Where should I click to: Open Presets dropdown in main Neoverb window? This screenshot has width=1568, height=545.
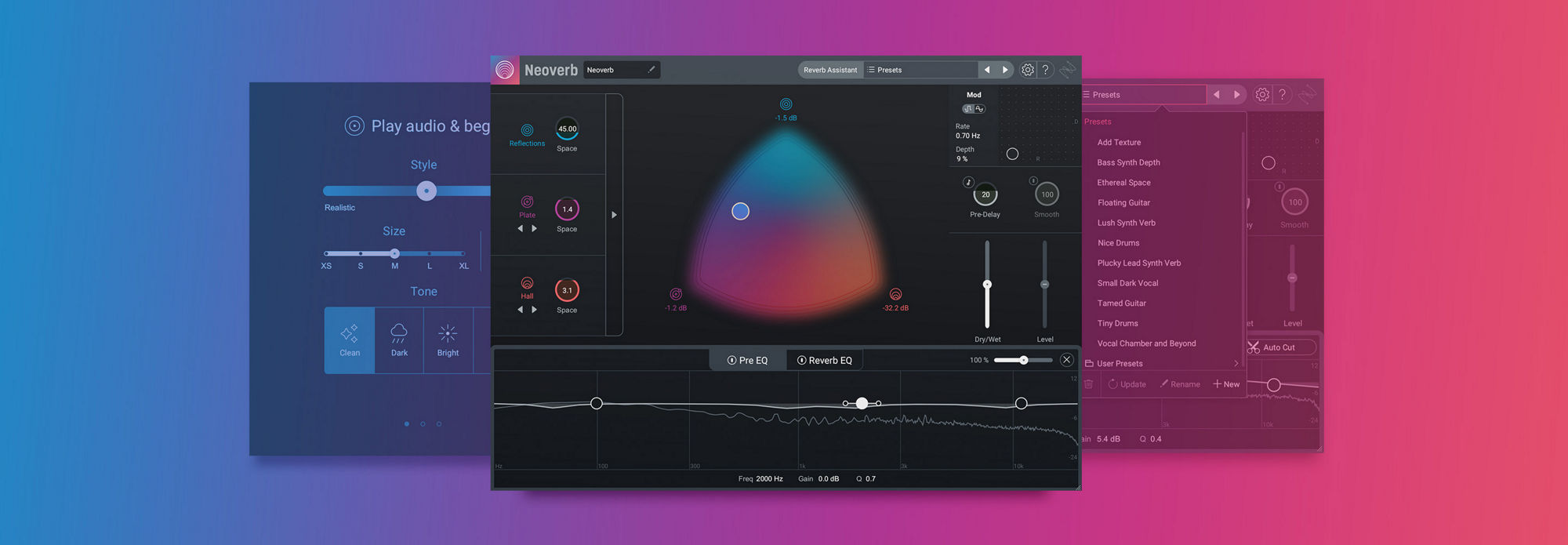(920, 70)
